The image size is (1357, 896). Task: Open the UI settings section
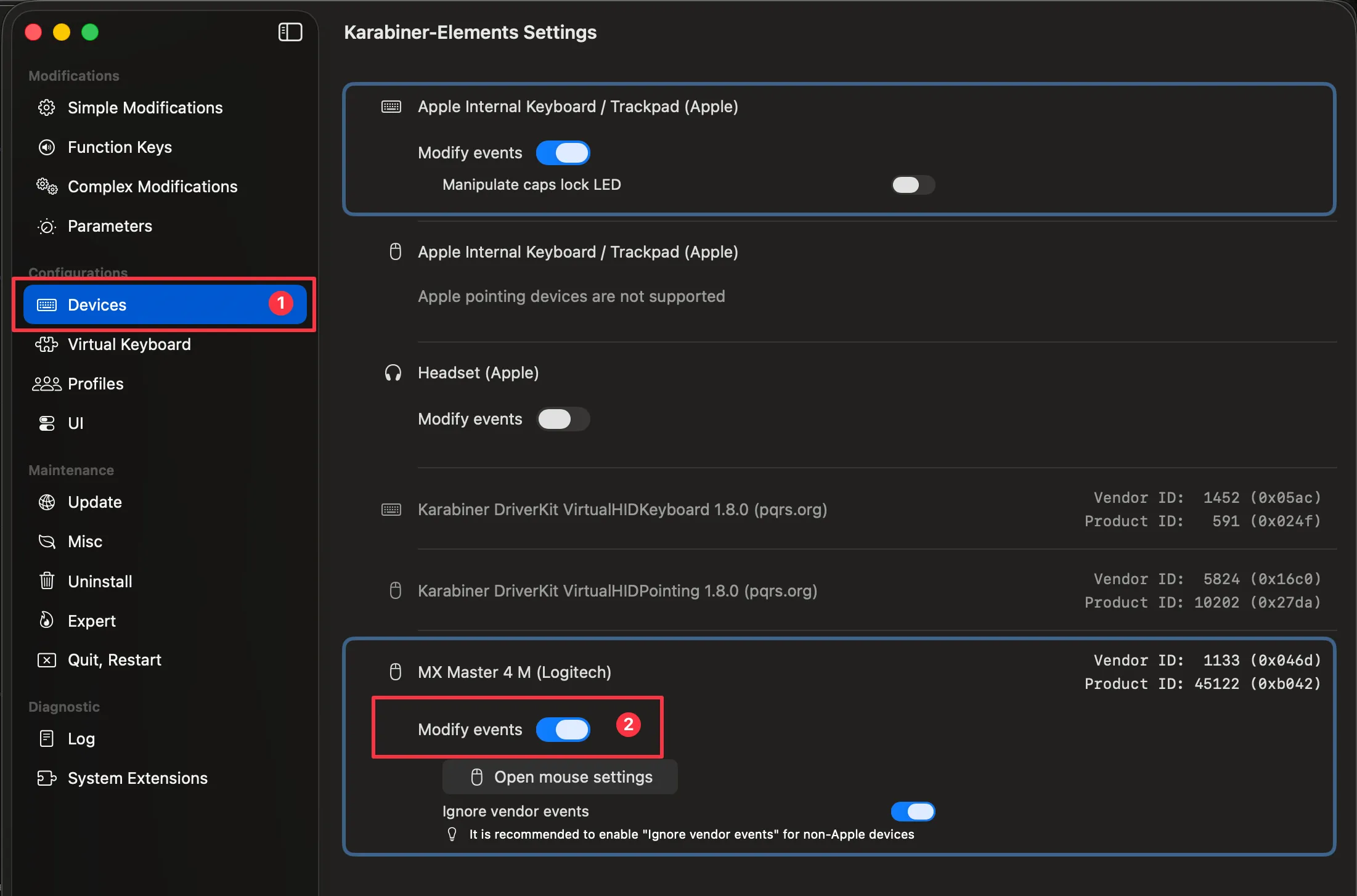76,423
